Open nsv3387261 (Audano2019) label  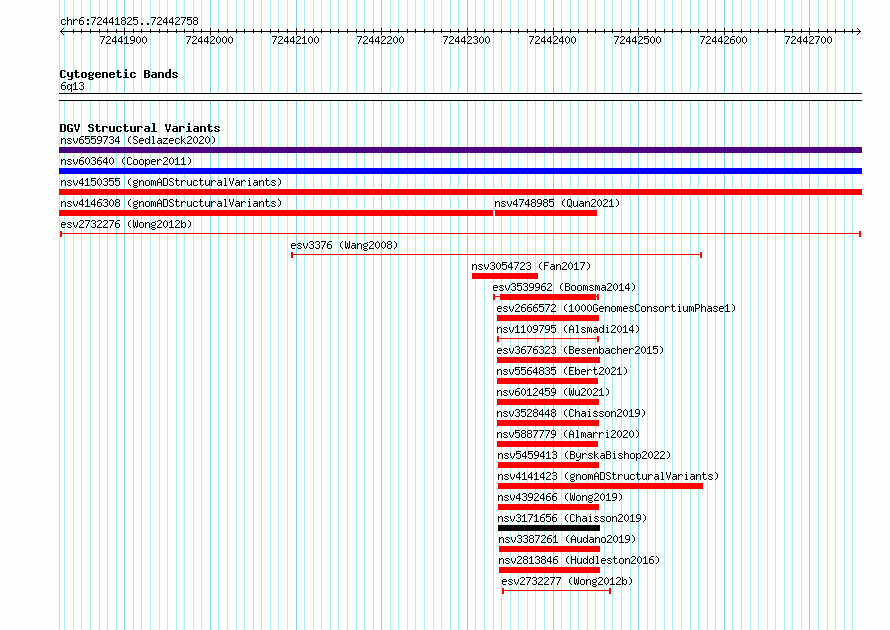[567, 539]
